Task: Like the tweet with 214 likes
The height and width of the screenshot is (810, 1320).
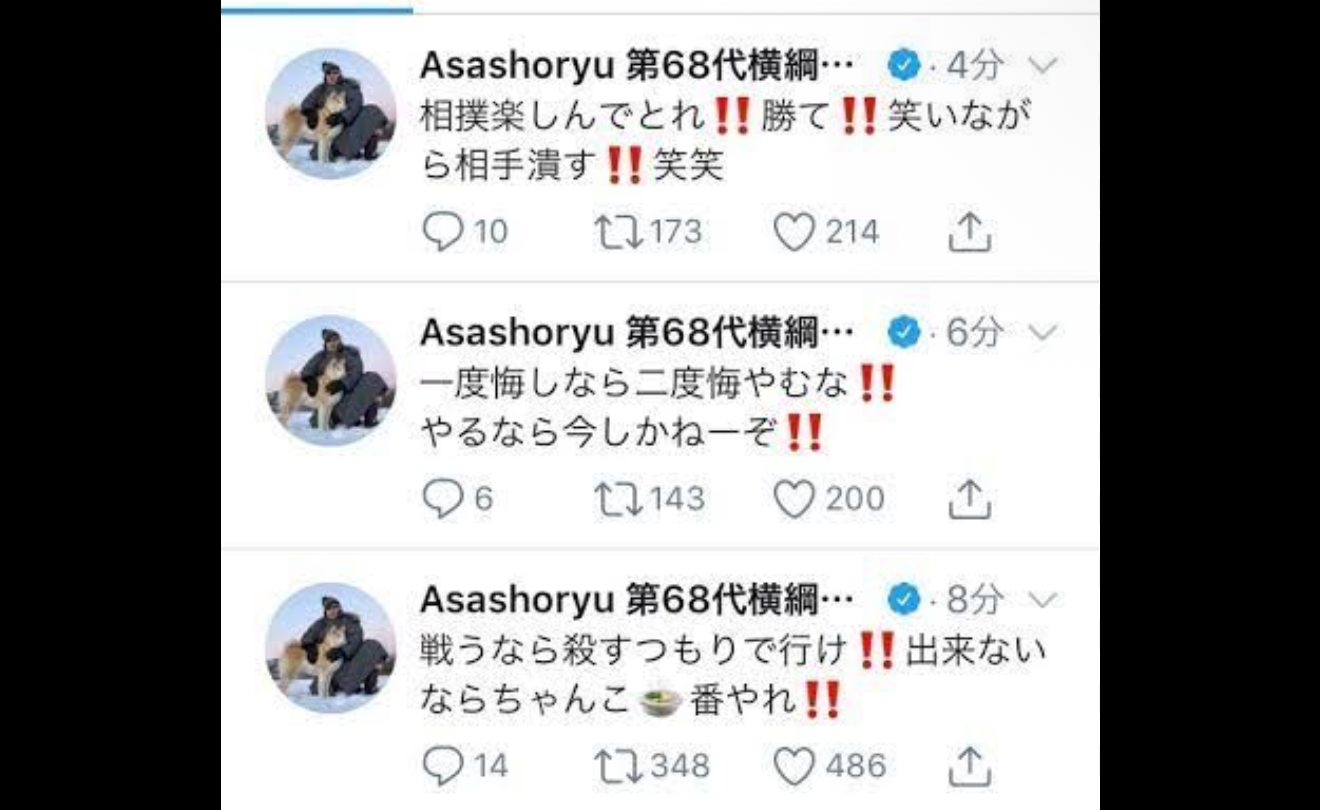Action: 795,232
